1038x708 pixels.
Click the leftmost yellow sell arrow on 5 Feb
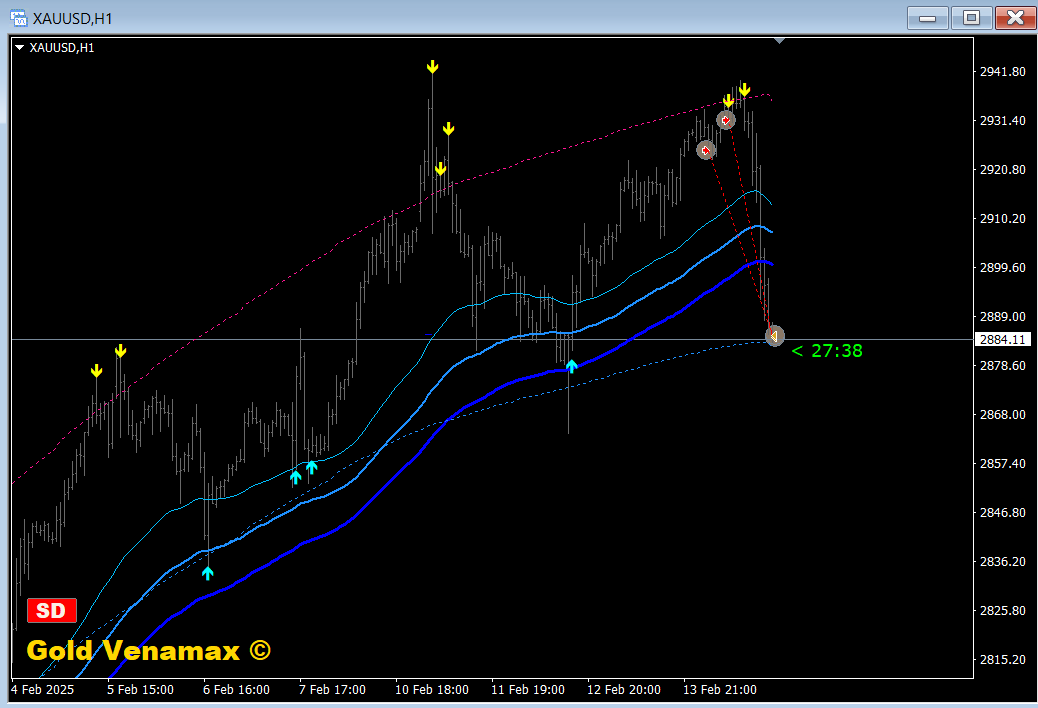point(97,371)
